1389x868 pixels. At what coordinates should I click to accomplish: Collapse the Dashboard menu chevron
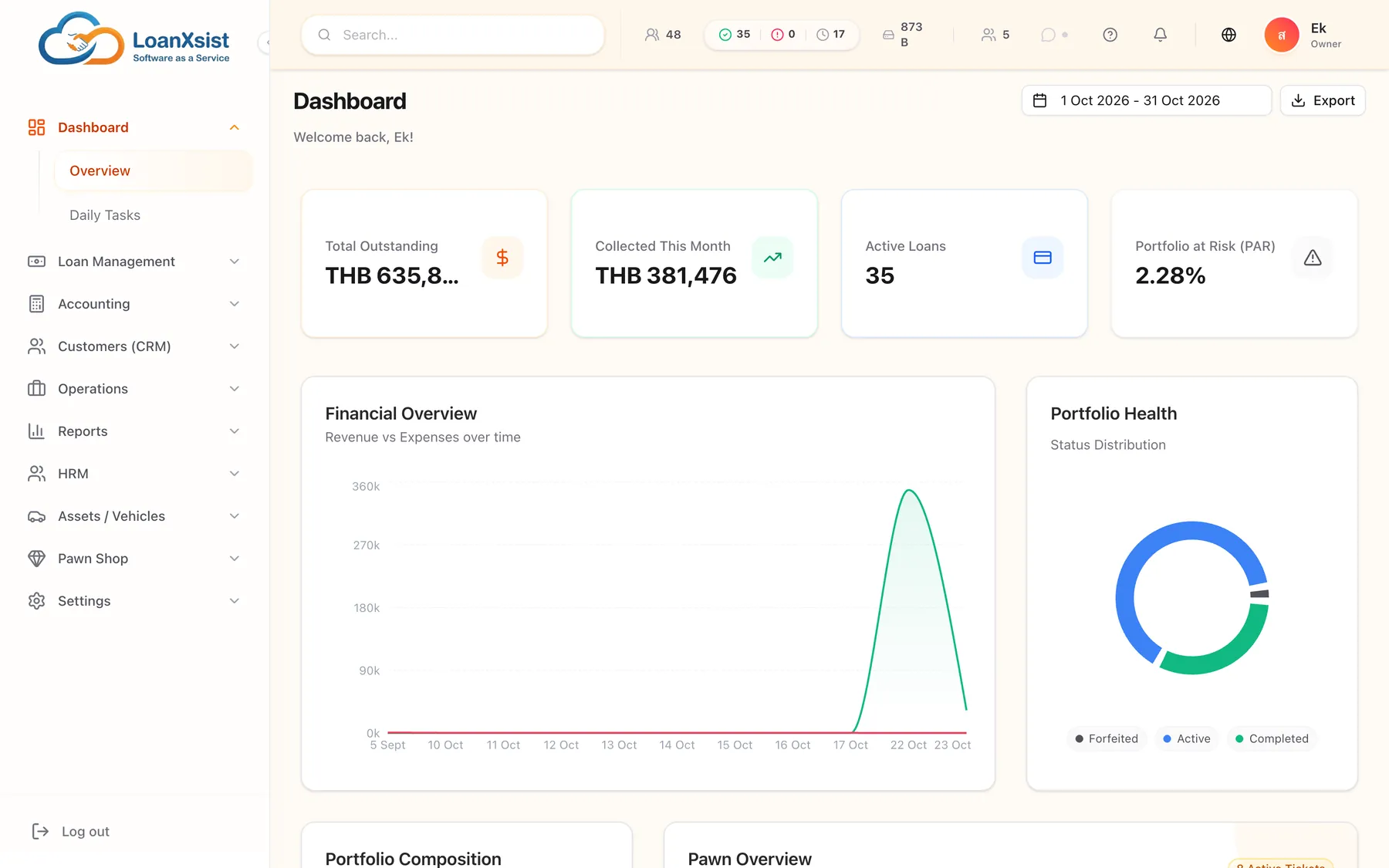click(x=235, y=127)
